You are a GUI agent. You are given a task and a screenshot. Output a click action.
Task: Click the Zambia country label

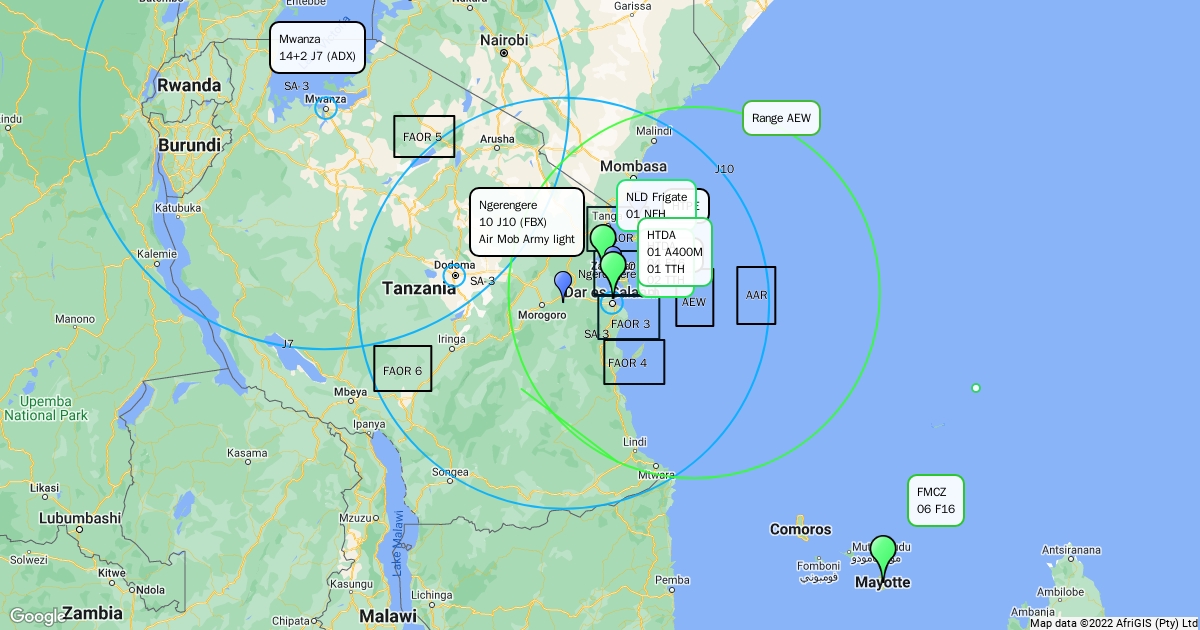coord(93,613)
